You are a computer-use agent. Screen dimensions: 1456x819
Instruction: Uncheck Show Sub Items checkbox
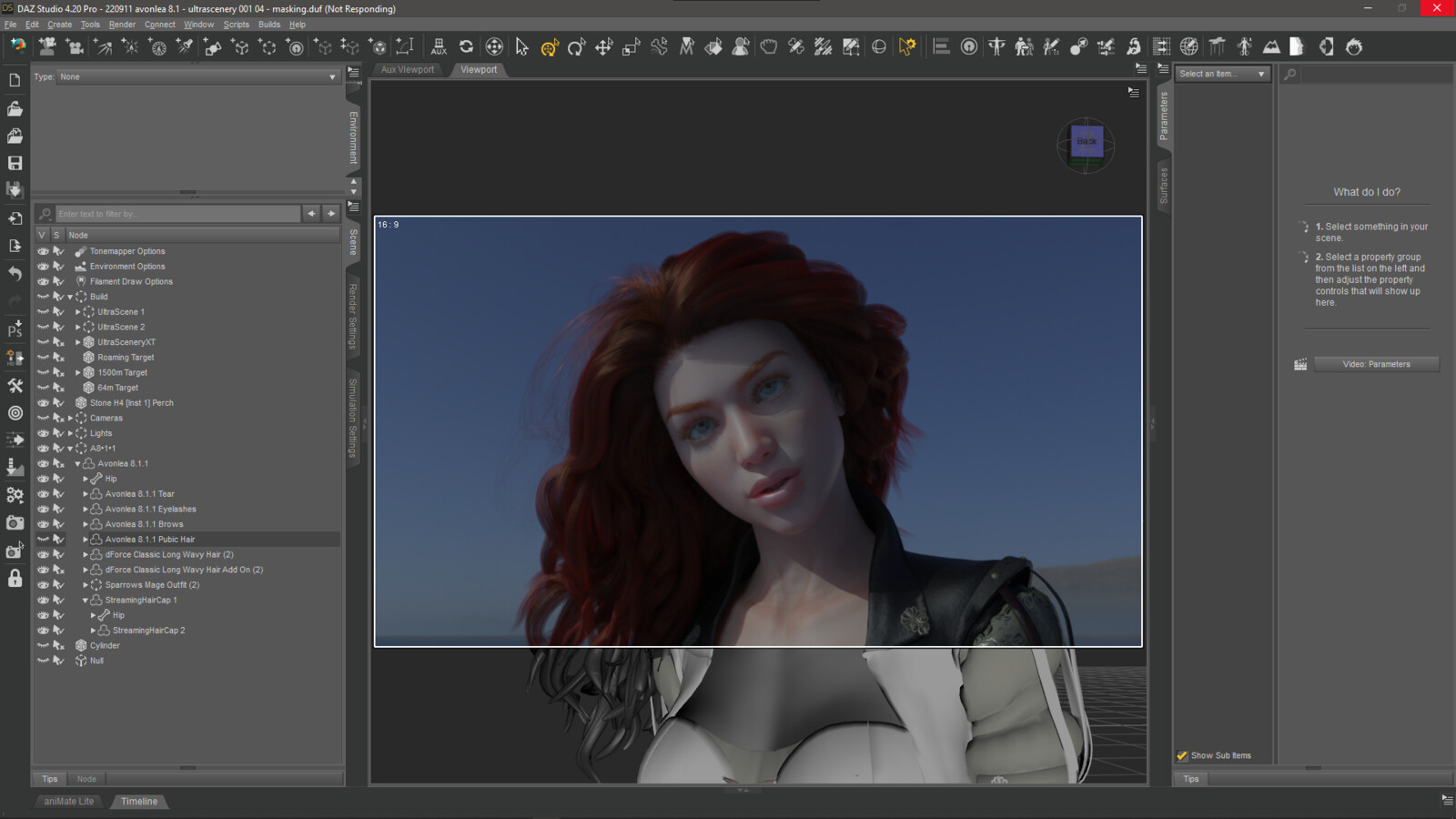pyautogui.click(x=1182, y=755)
